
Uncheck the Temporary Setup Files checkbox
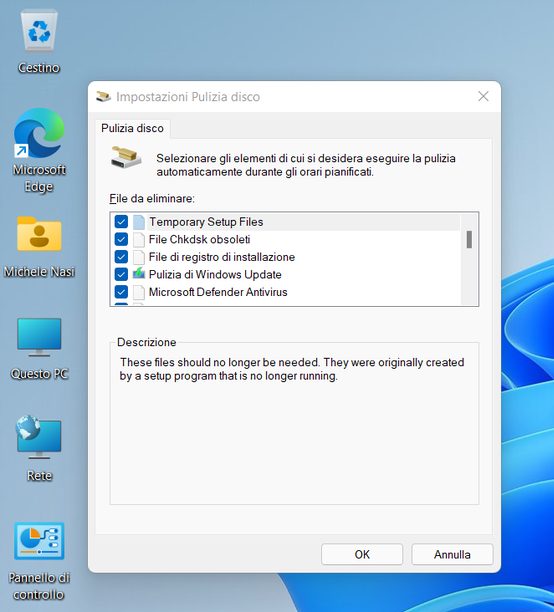click(121, 222)
